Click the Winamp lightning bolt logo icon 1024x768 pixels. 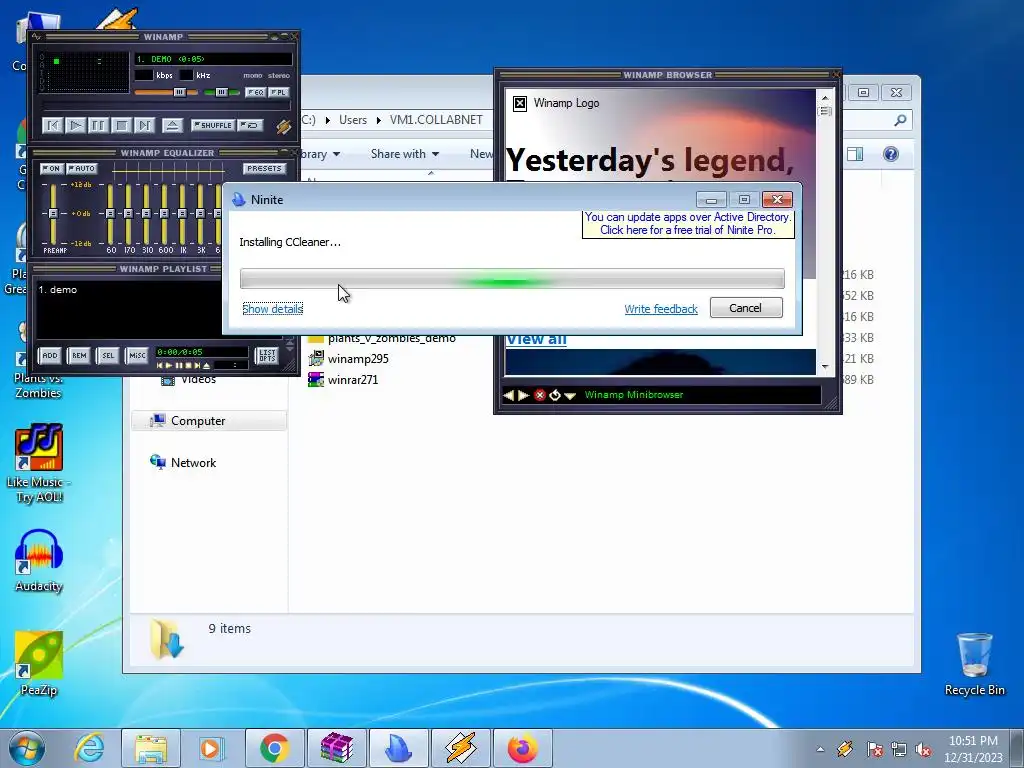click(283, 126)
